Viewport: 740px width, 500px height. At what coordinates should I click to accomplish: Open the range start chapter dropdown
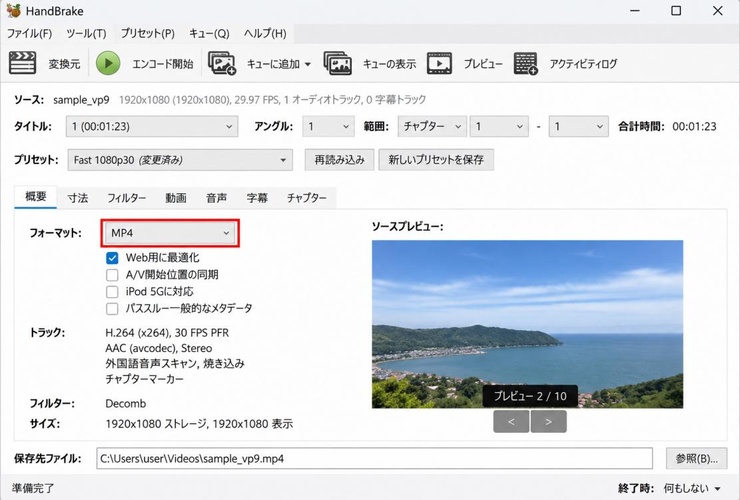pyautogui.click(x=499, y=127)
